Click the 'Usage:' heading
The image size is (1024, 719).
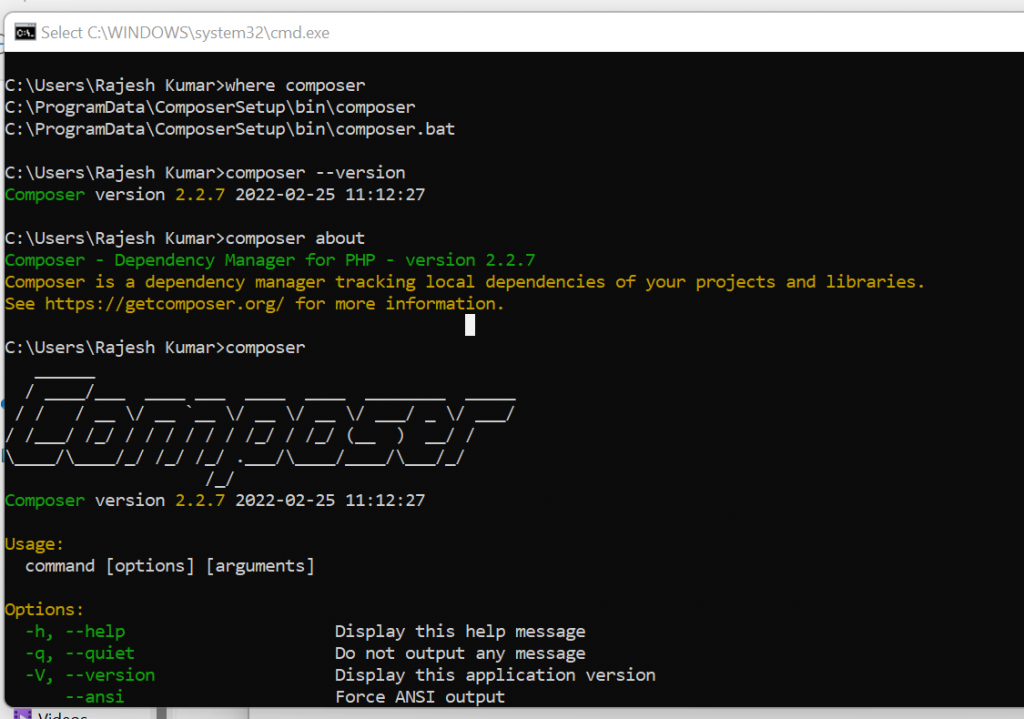34,544
